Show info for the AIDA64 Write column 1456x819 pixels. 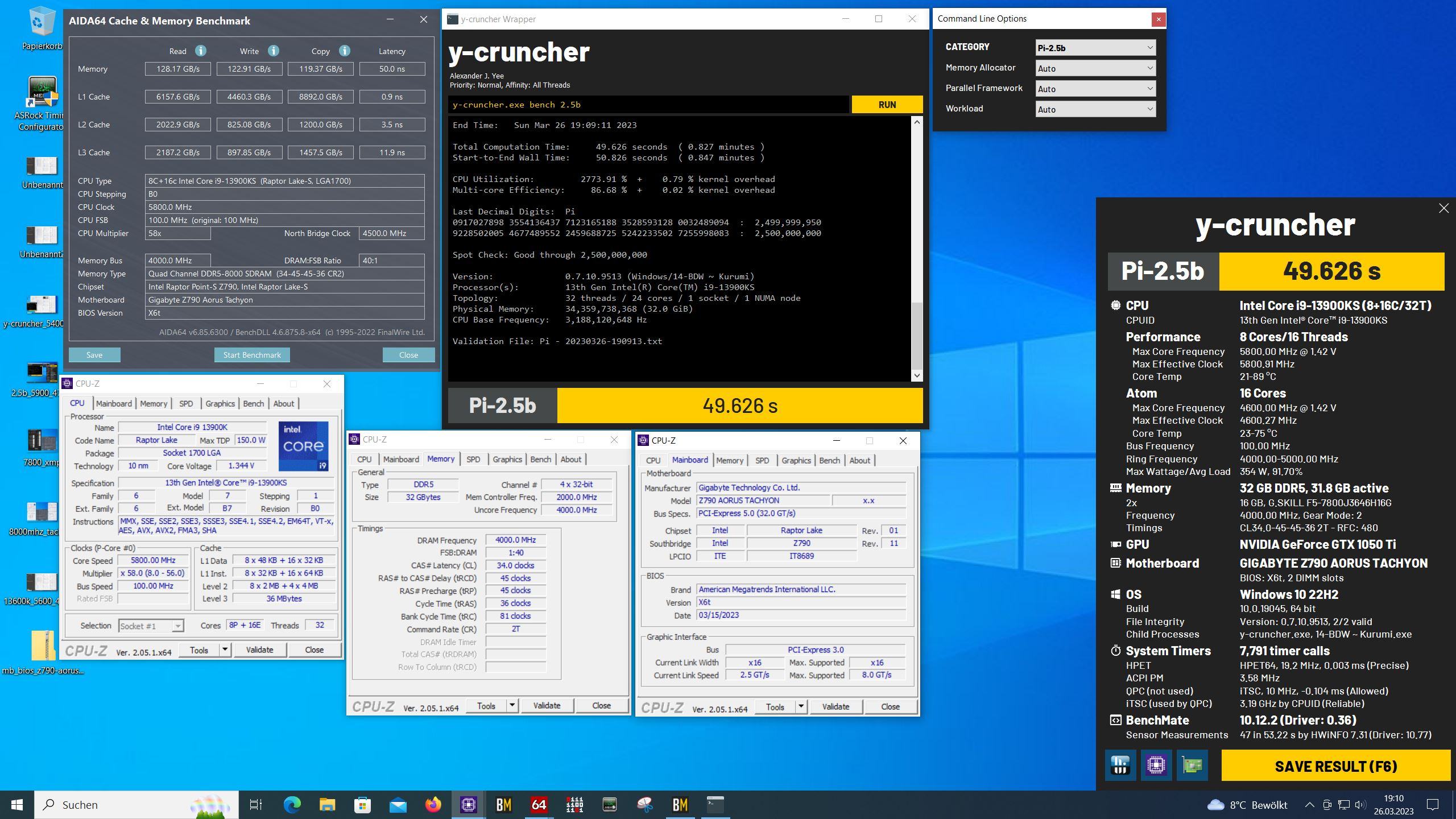273,51
